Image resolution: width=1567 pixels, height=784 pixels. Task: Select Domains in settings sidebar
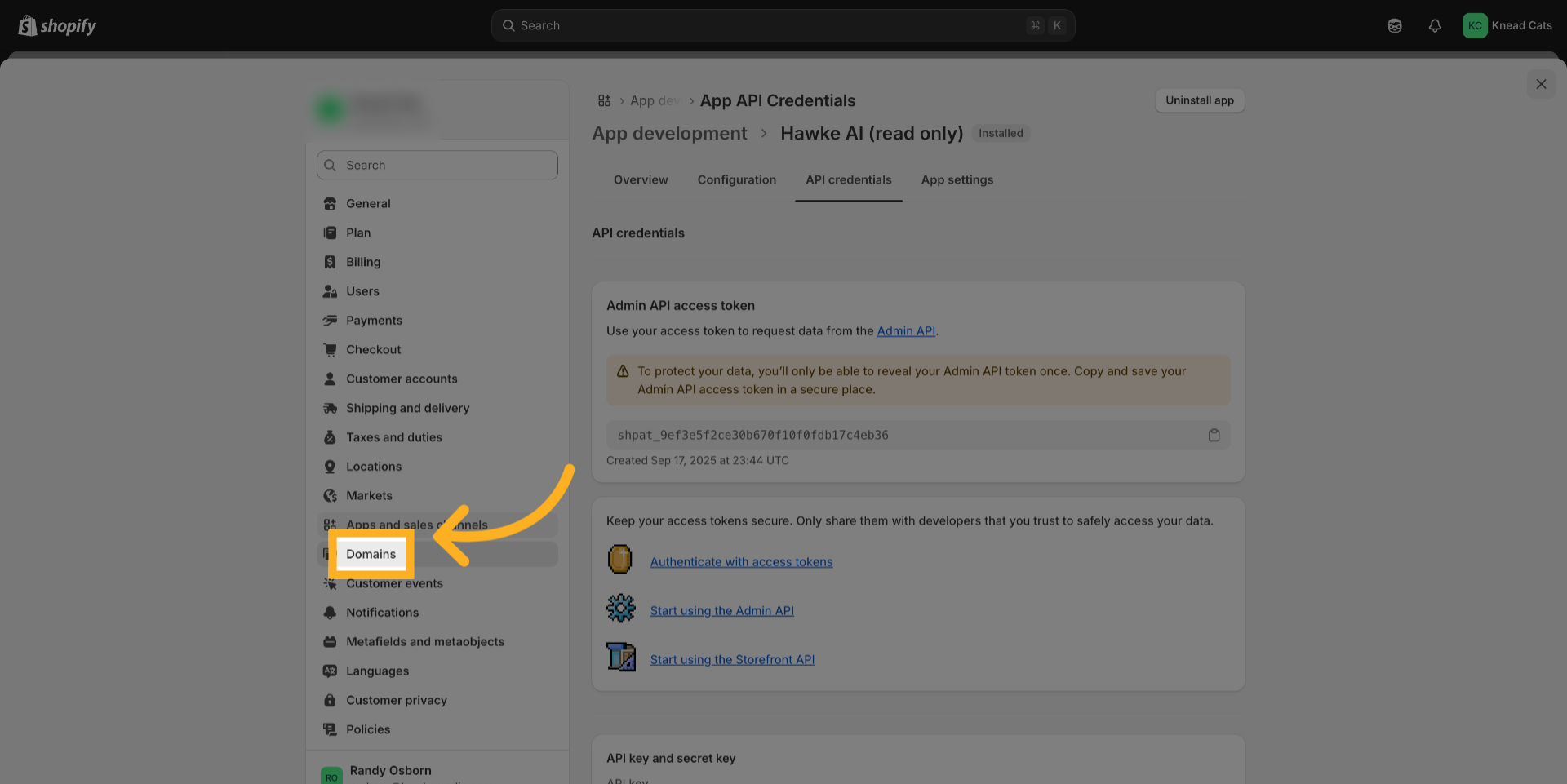tap(371, 555)
